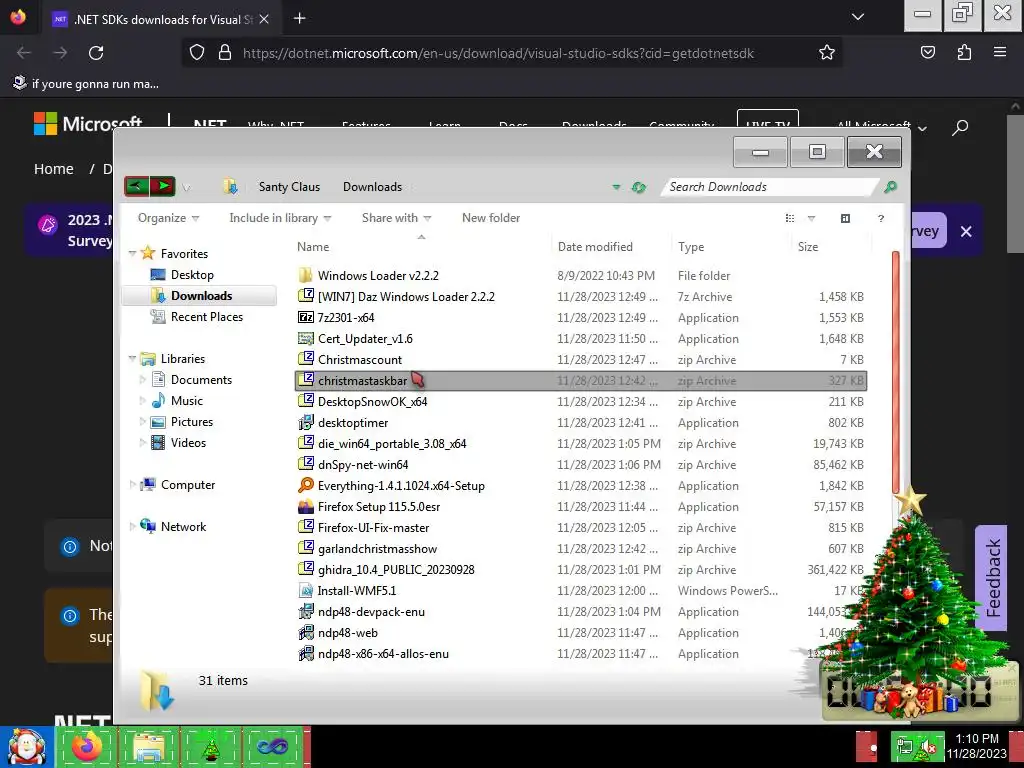Image resolution: width=1024 pixels, height=768 pixels.
Task: Select the ndp48-web installer icon
Action: click(x=306, y=632)
